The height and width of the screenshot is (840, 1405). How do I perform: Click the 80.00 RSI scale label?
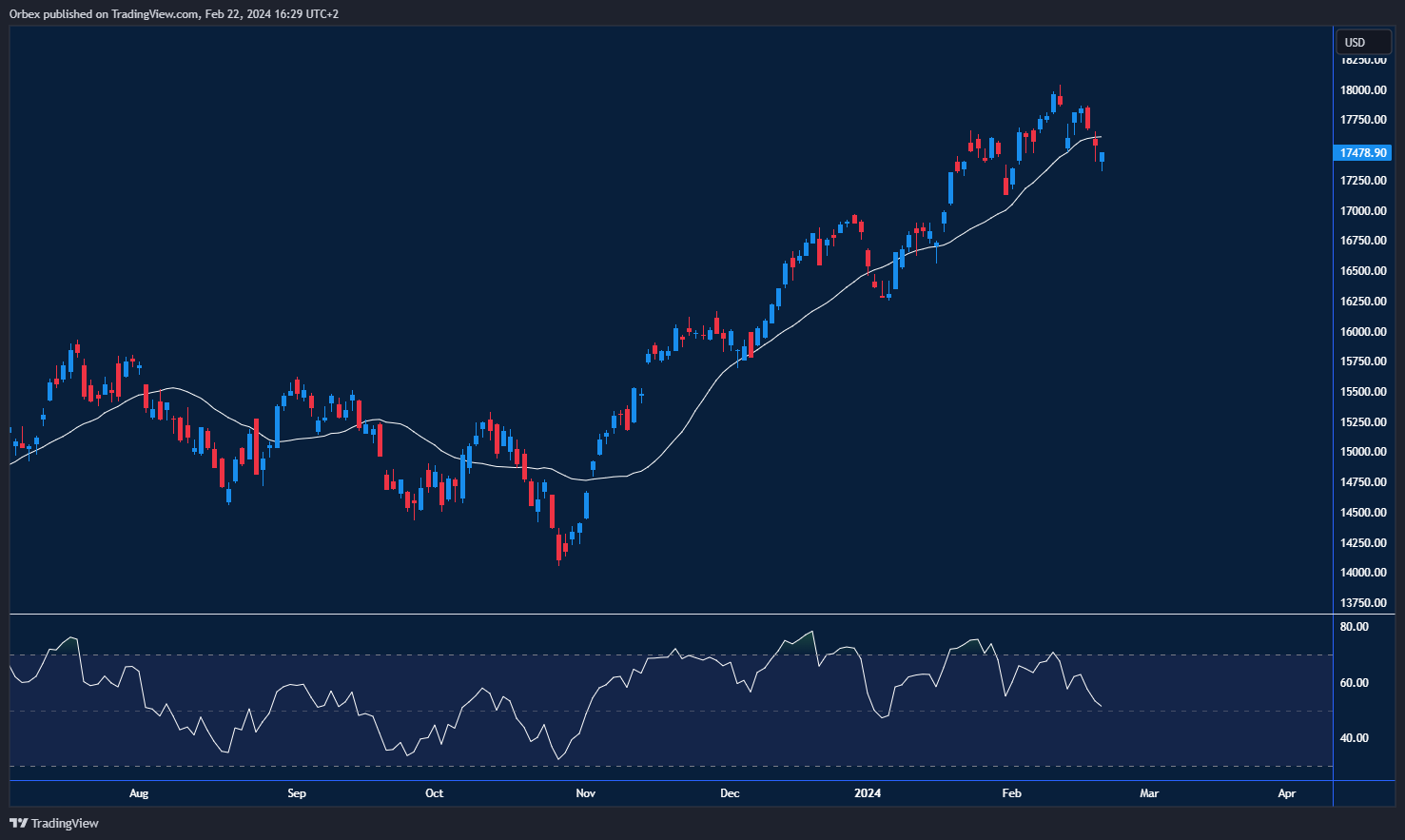(1354, 627)
